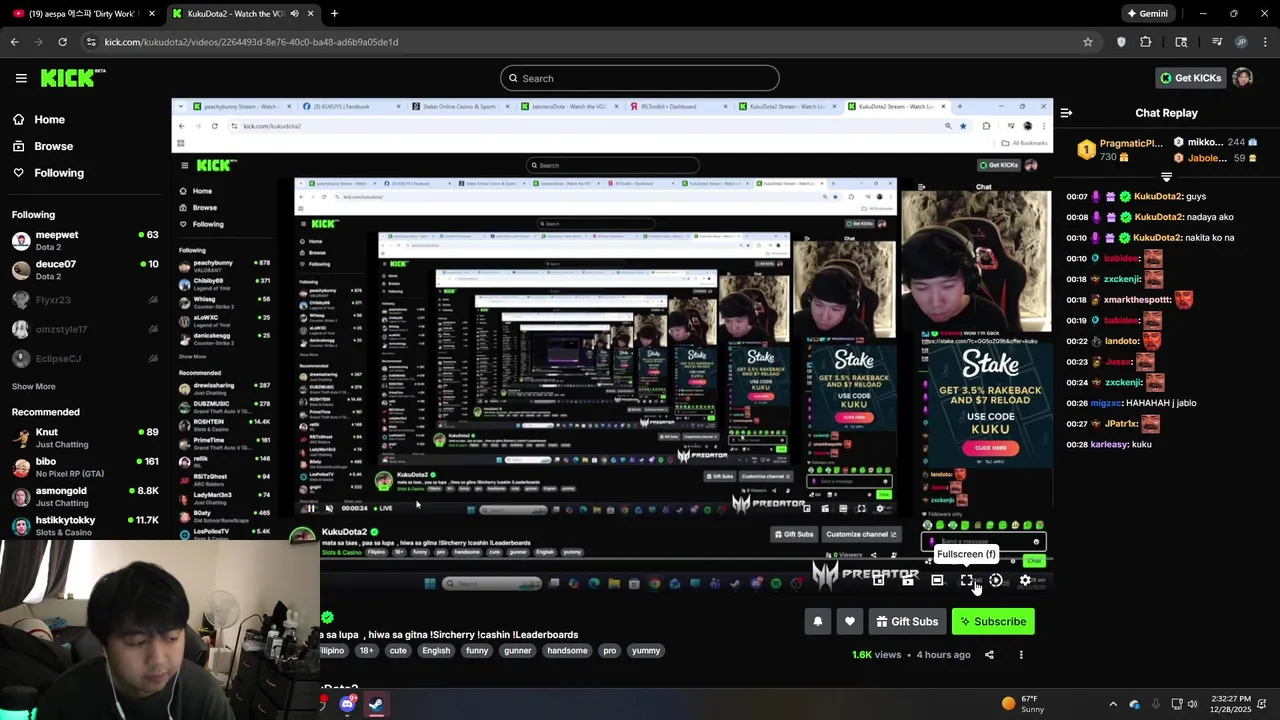
Task: Click the heart follow button
Action: [850, 622]
